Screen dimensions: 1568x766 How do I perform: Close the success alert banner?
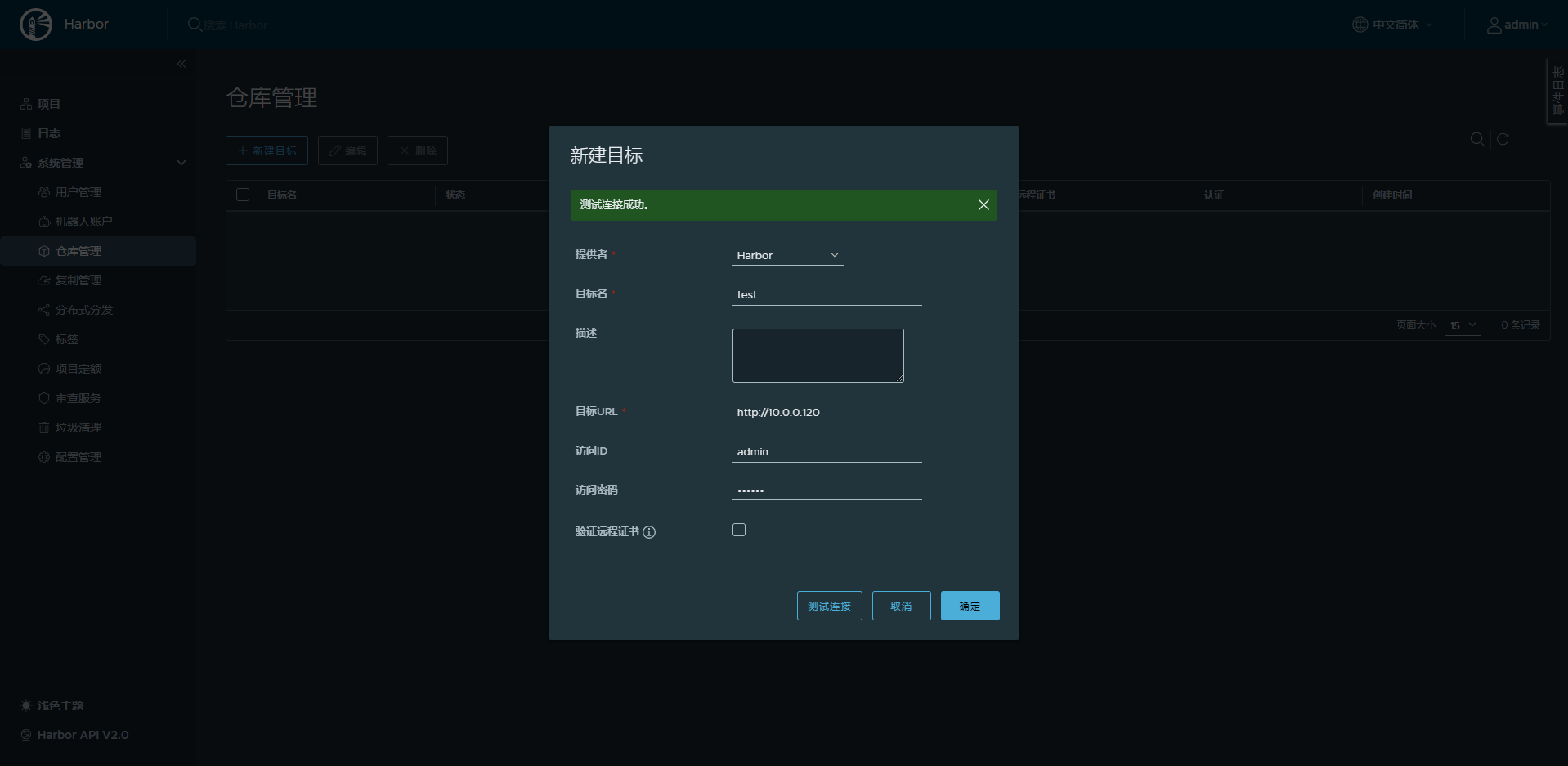[x=983, y=205]
